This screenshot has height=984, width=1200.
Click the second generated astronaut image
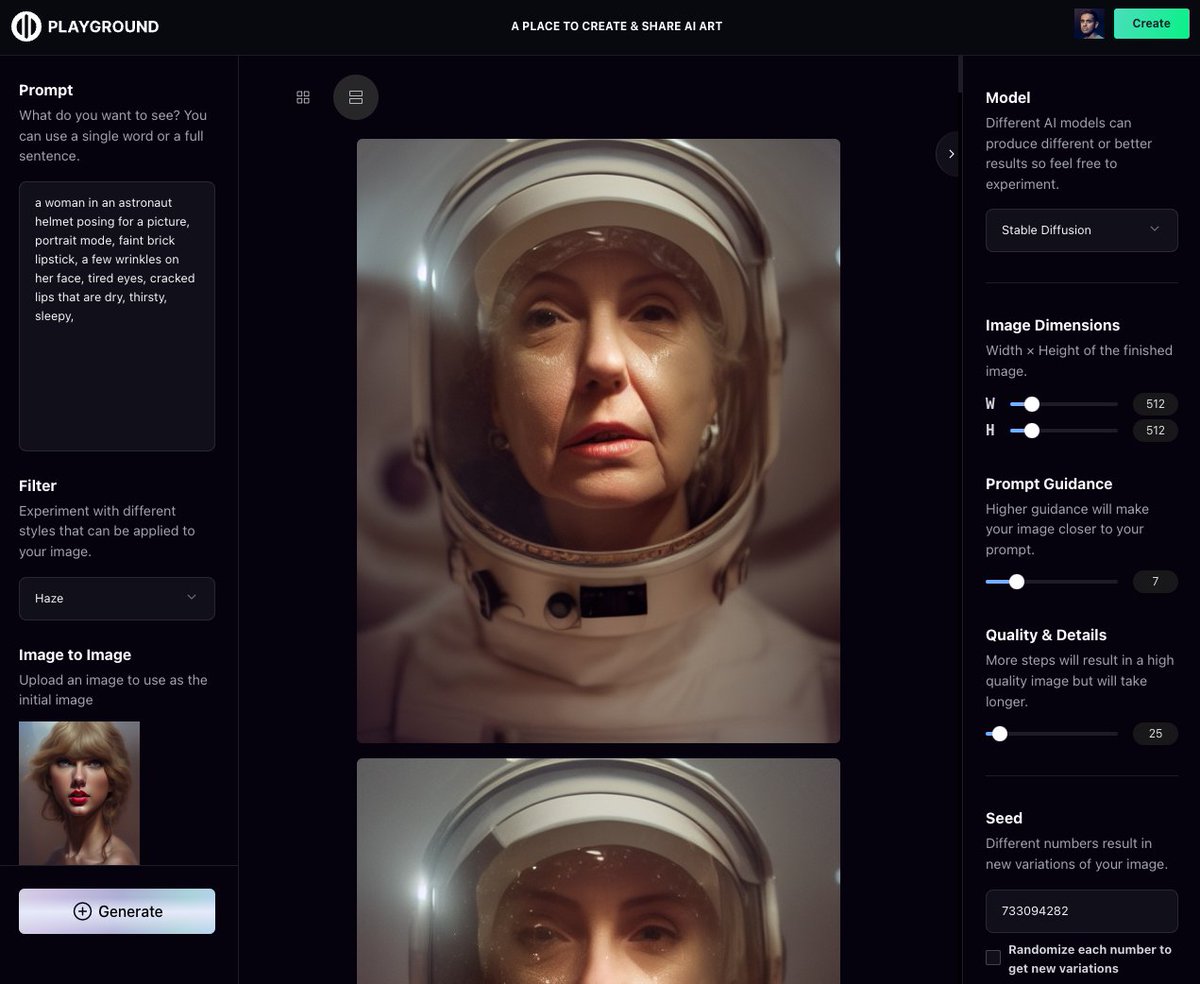[598, 871]
